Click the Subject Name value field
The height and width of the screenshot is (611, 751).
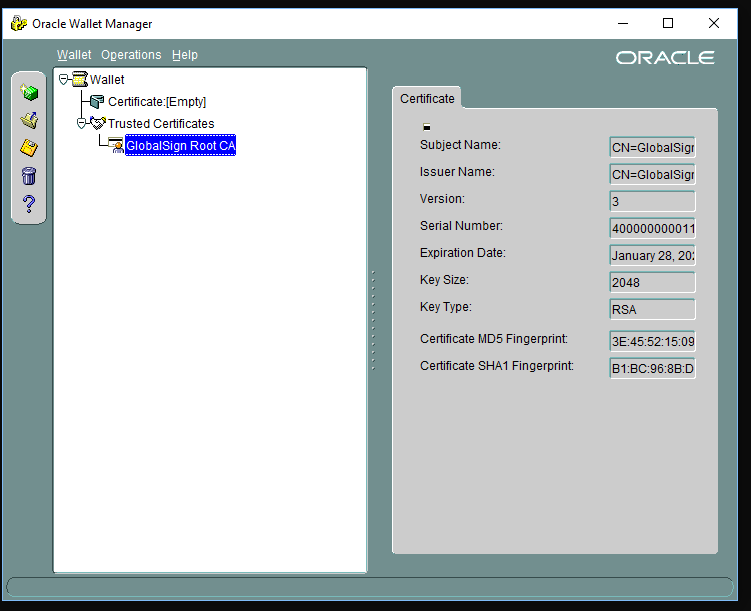[652, 147]
